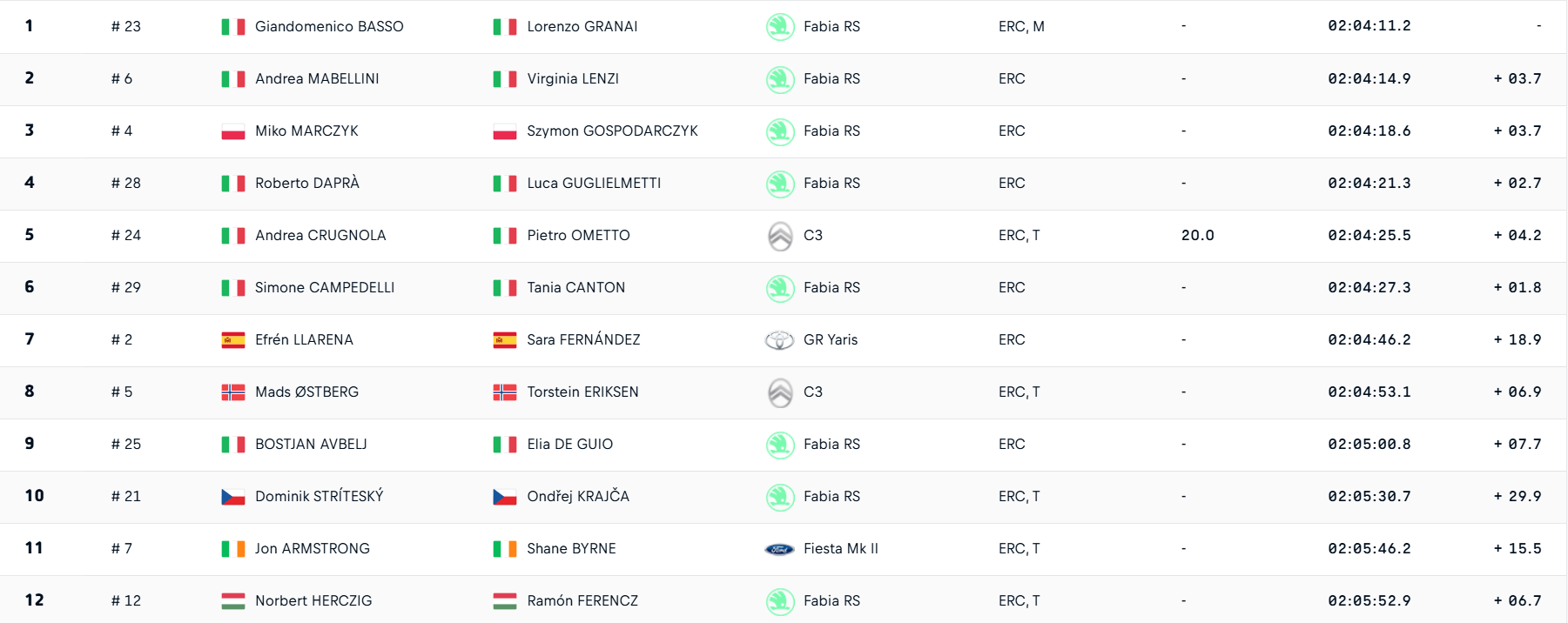Click co-driver Sara FERNÁNDEZ's name
The image size is (1568, 623).
coord(583,339)
